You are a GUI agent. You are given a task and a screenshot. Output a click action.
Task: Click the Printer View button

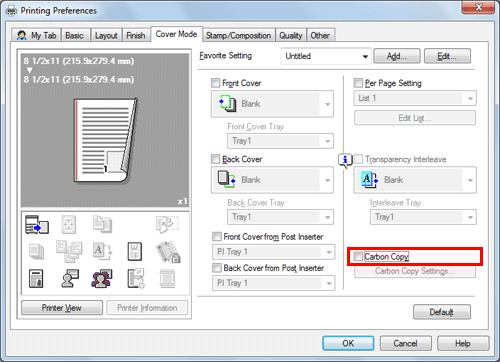[62, 308]
